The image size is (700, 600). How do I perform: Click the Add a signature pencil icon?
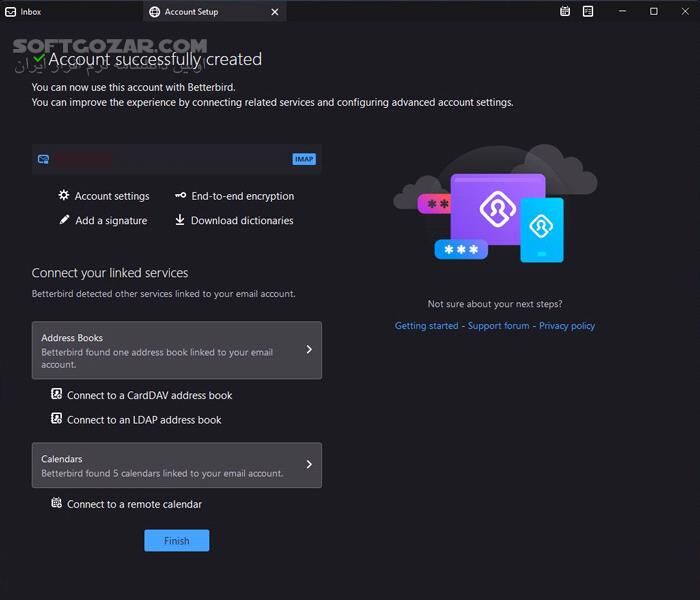tap(64, 220)
